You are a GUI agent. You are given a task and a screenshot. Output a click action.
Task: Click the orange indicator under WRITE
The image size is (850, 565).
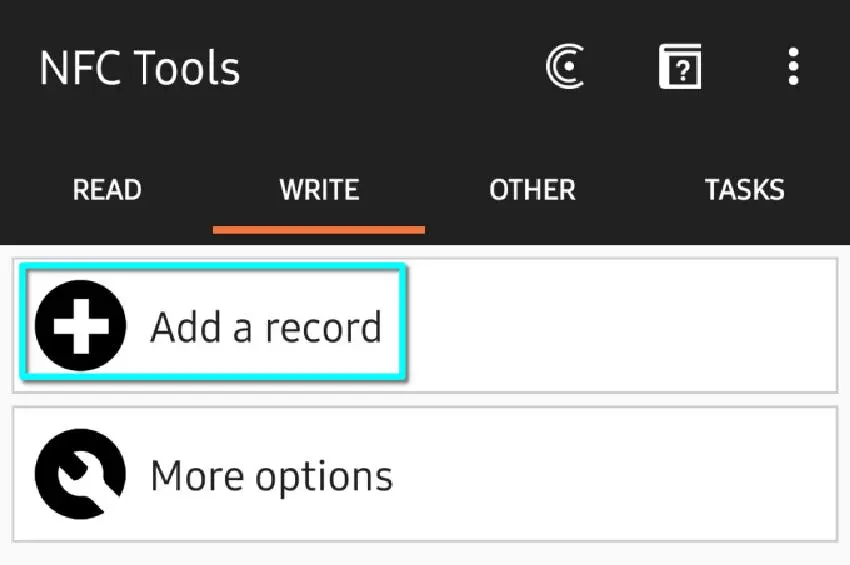319,229
